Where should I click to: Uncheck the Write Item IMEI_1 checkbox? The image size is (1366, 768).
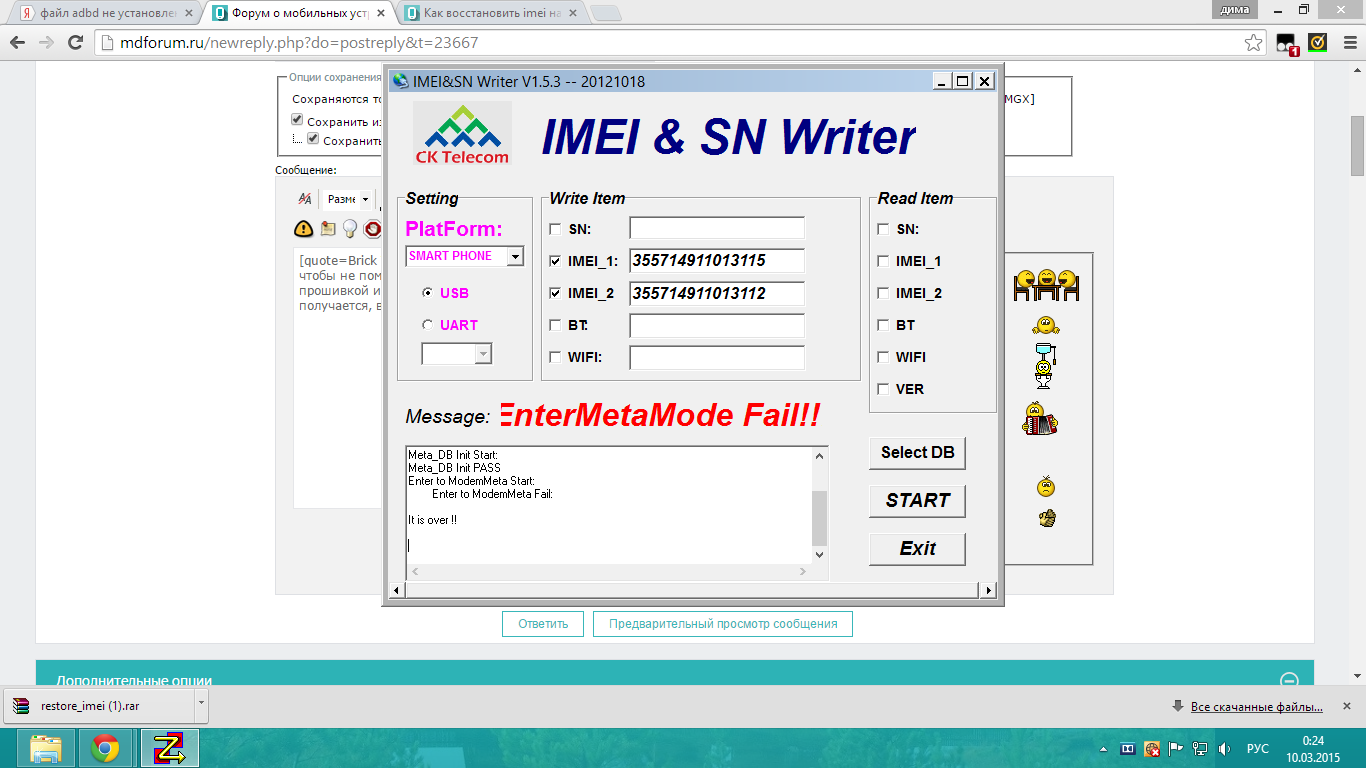tap(556, 261)
